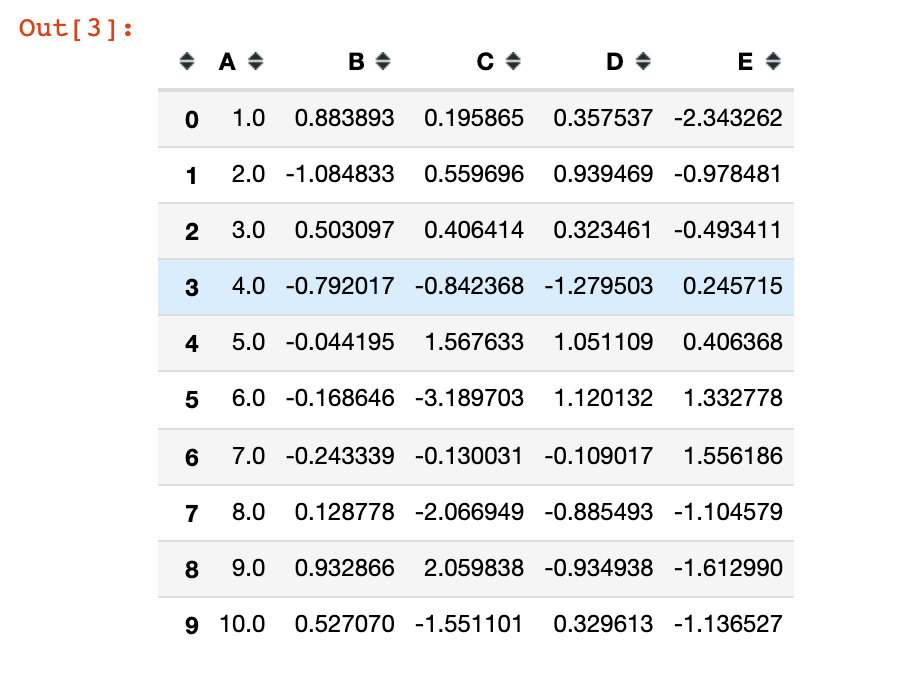904x674 pixels.
Task: Sort by the index column arrows
Action: pyautogui.click(x=187, y=61)
